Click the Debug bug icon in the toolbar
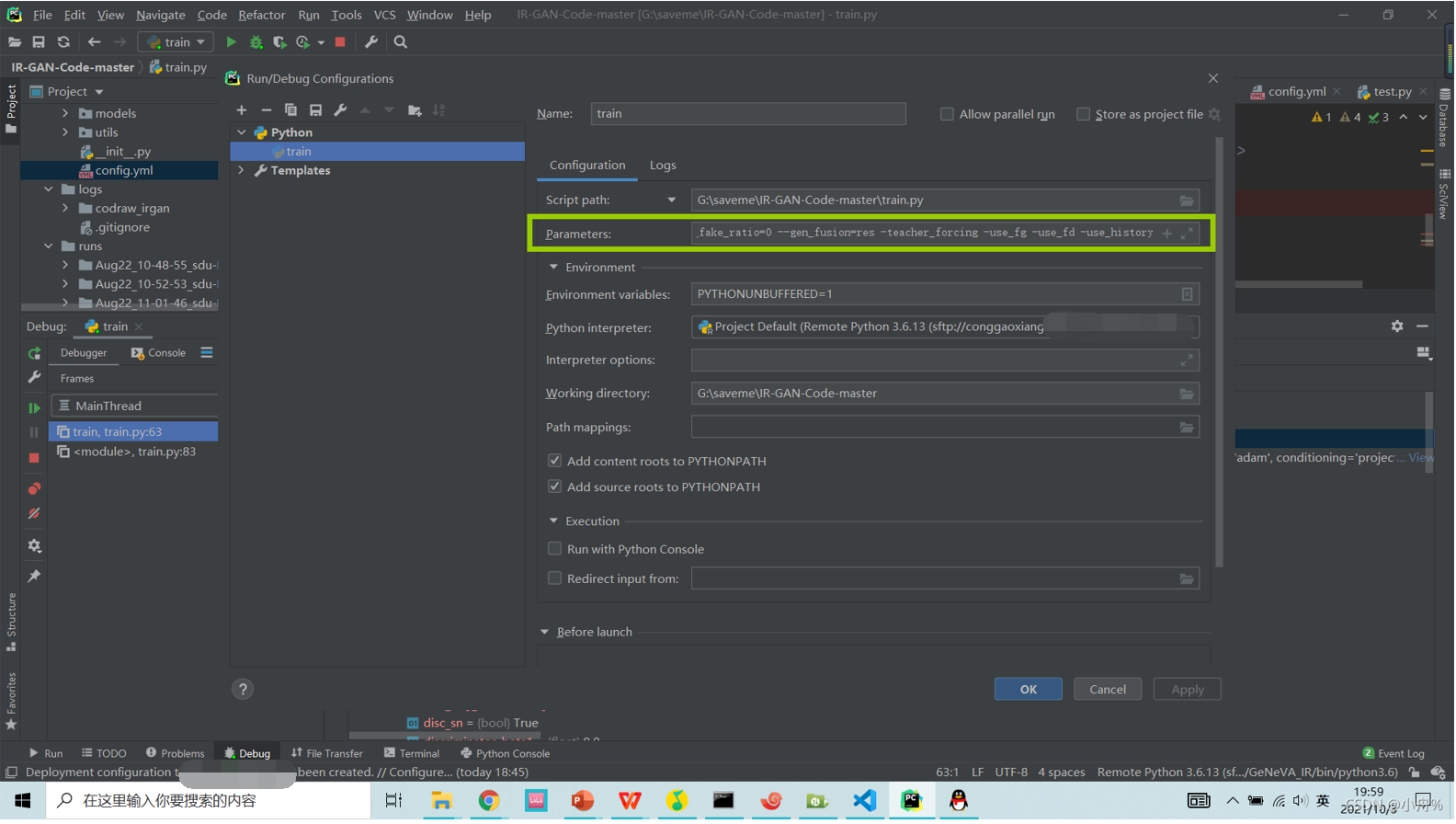Viewport: 1456px width, 824px height. (256, 42)
